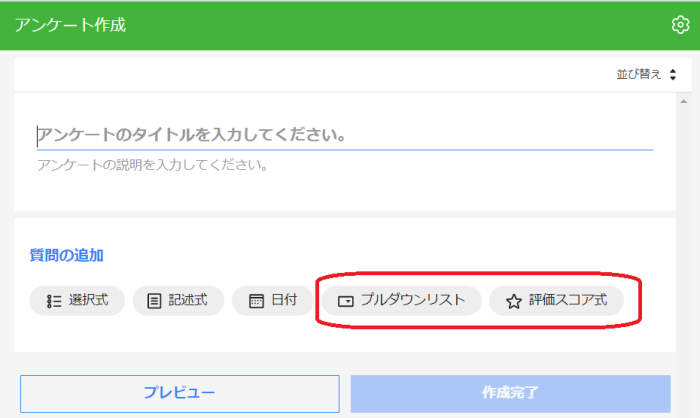Viewport: 700px width, 418px height.
Task: Open the 並び替え sort control
Action: coord(646,74)
